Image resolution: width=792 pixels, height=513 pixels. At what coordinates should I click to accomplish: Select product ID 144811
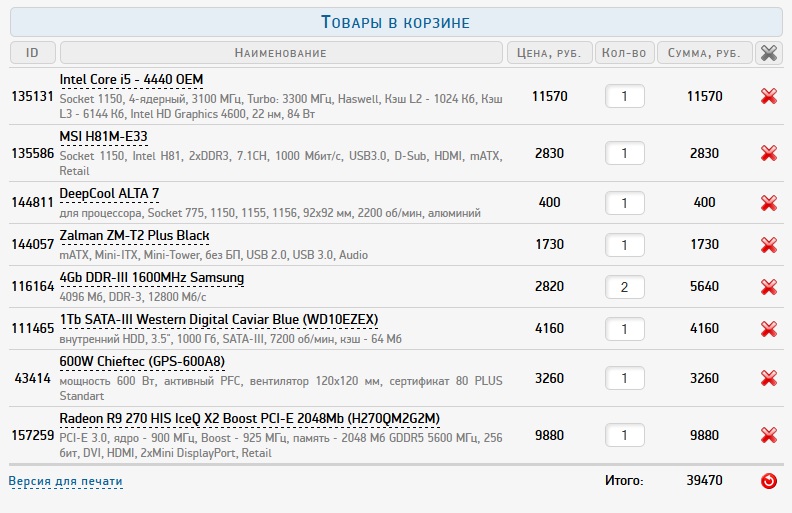click(x=32, y=202)
